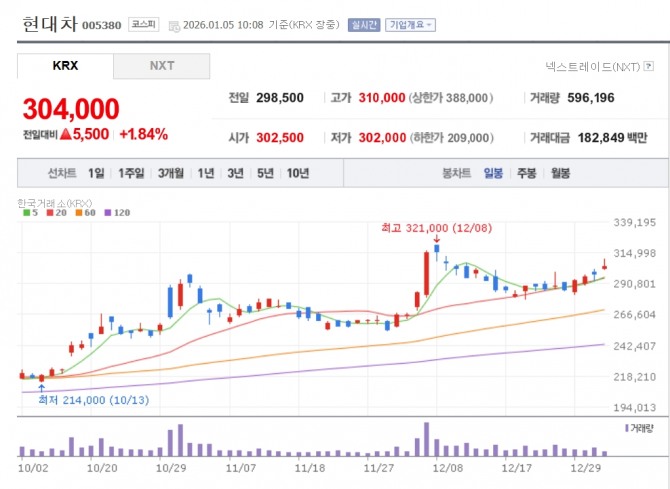Select the 1년 line chart period
This screenshot has height=489, width=670.
(206, 173)
